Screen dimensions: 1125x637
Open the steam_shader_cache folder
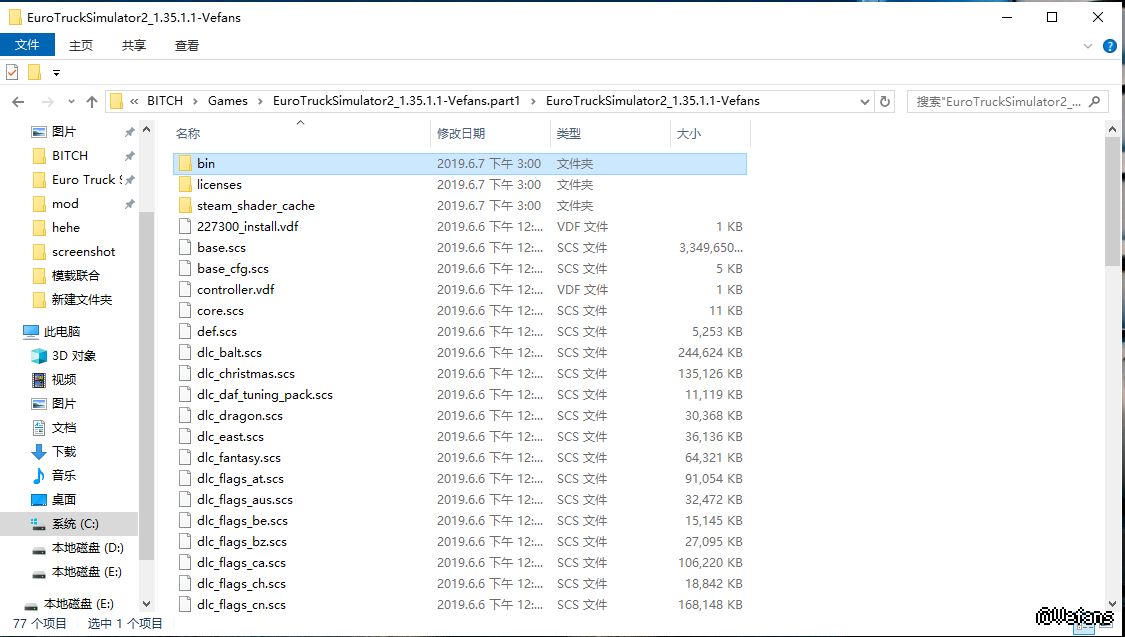coord(255,205)
